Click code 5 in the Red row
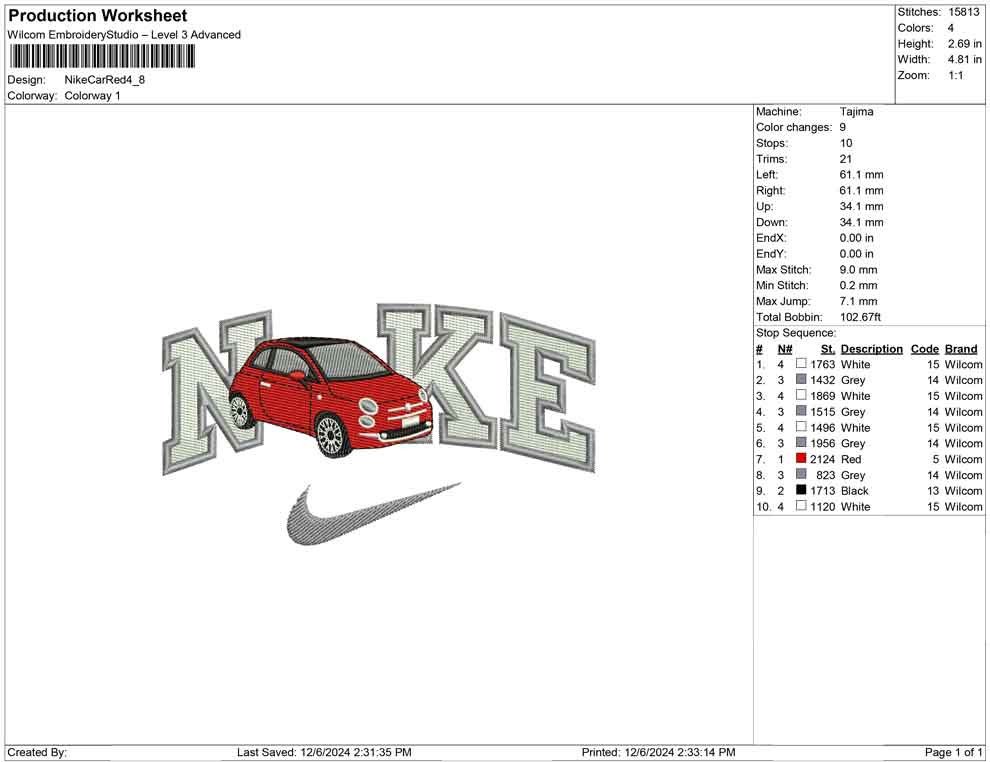 [936, 459]
